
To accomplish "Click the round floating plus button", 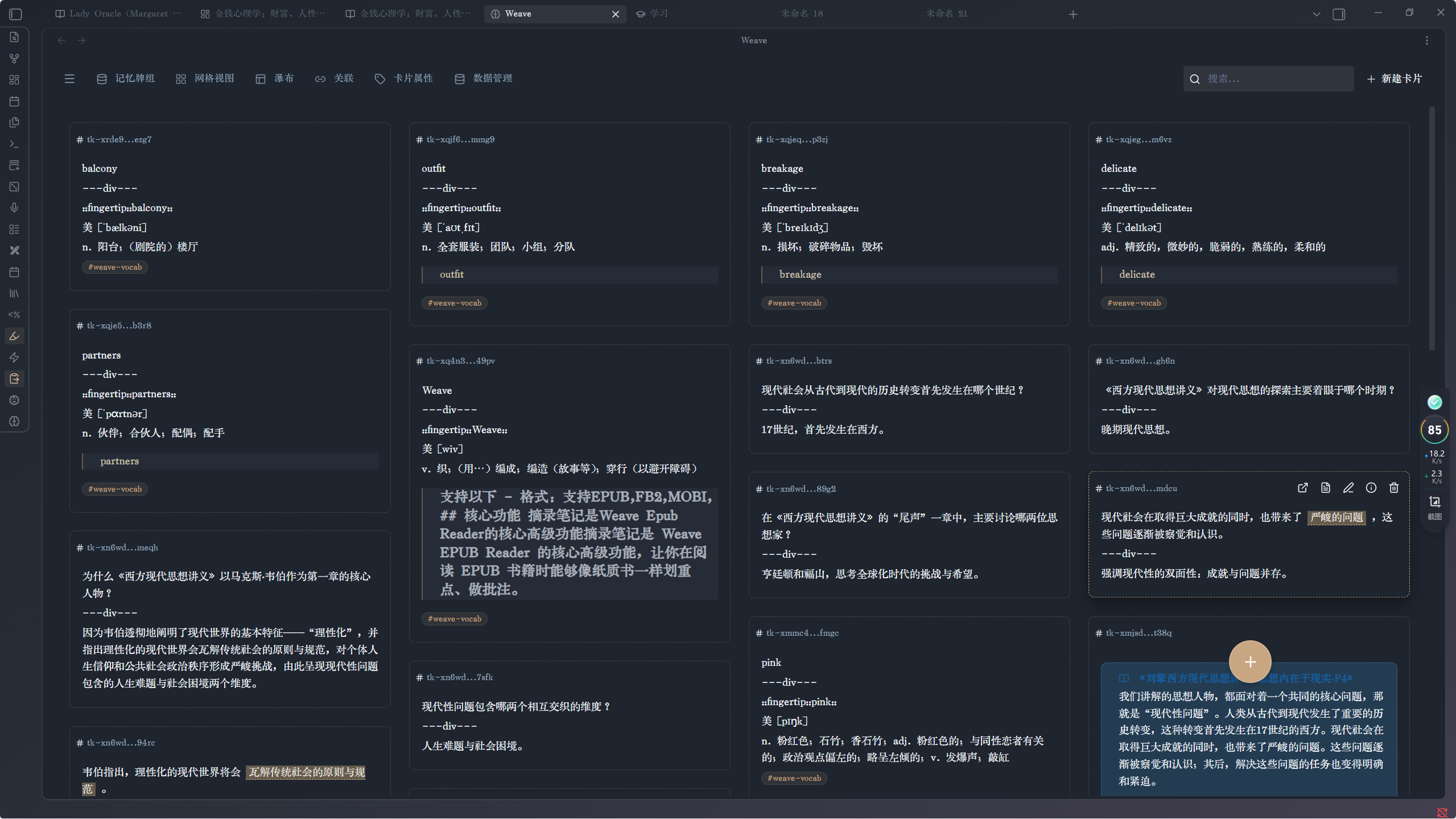I will click(1250, 661).
